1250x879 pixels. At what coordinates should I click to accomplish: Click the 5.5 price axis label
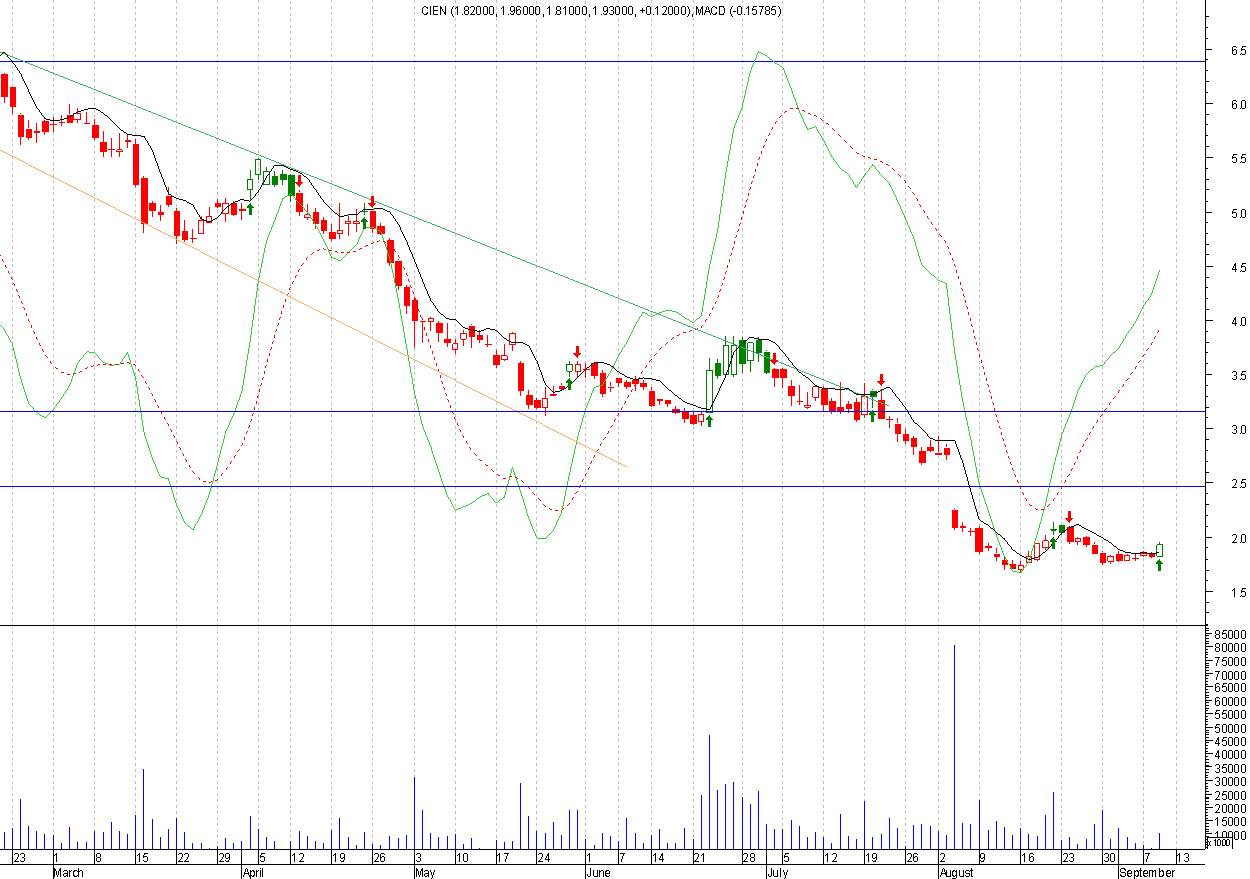click(1238, 159)
